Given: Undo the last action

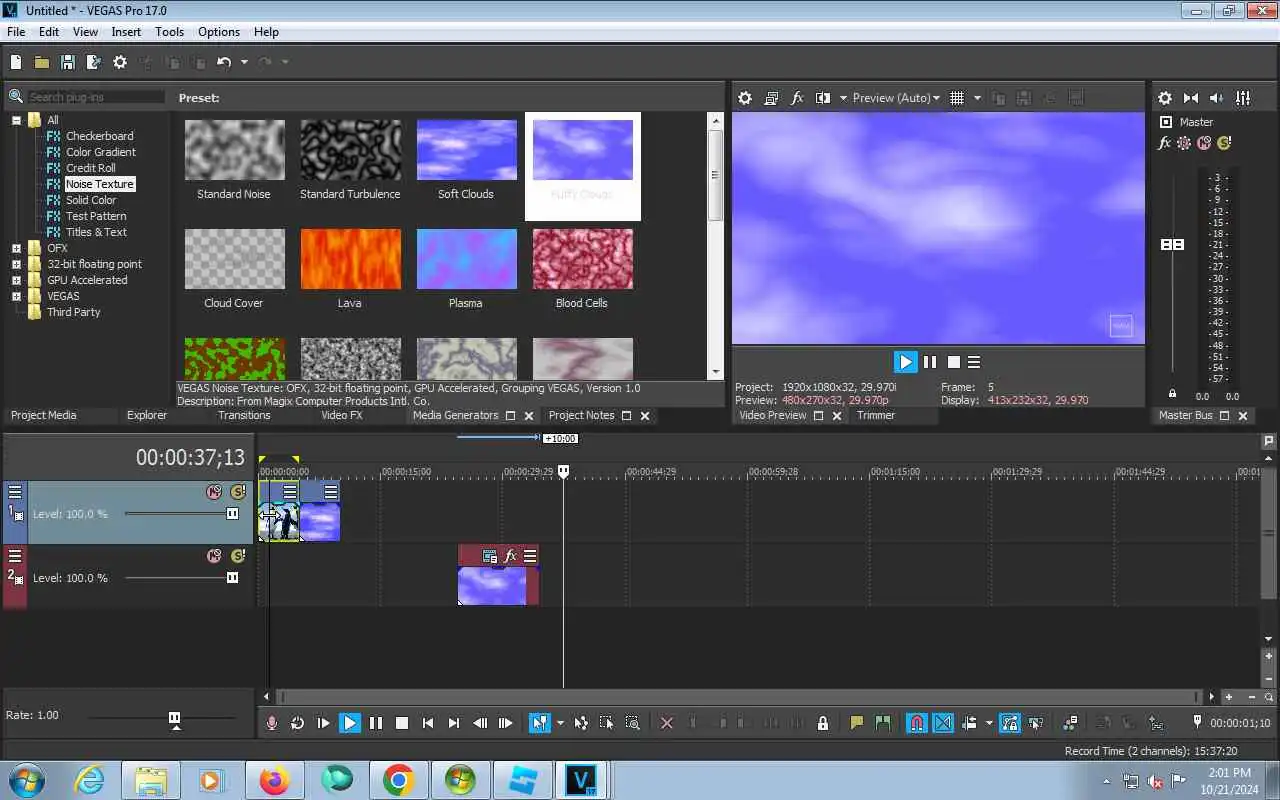Looking at the screenshot, I should [223, 62].
